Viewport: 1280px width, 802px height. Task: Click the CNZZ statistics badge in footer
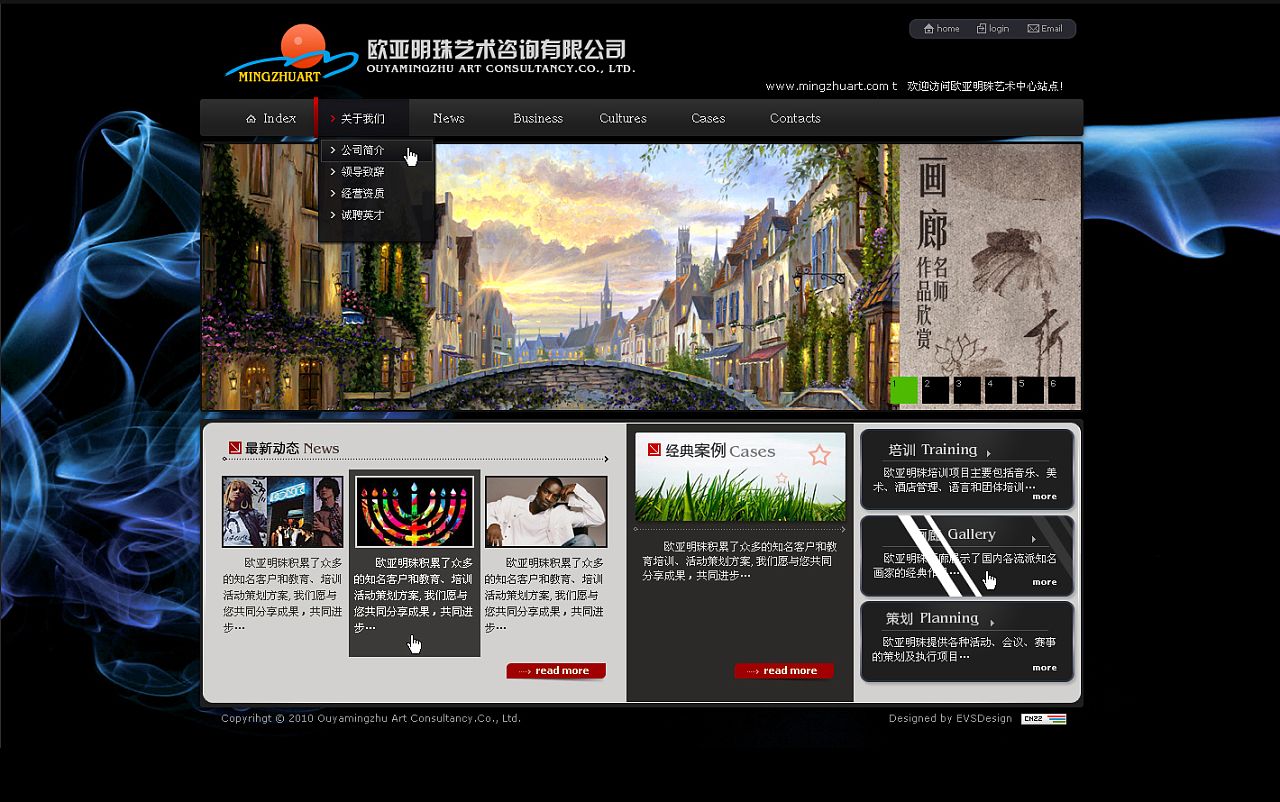point(1043,719)
